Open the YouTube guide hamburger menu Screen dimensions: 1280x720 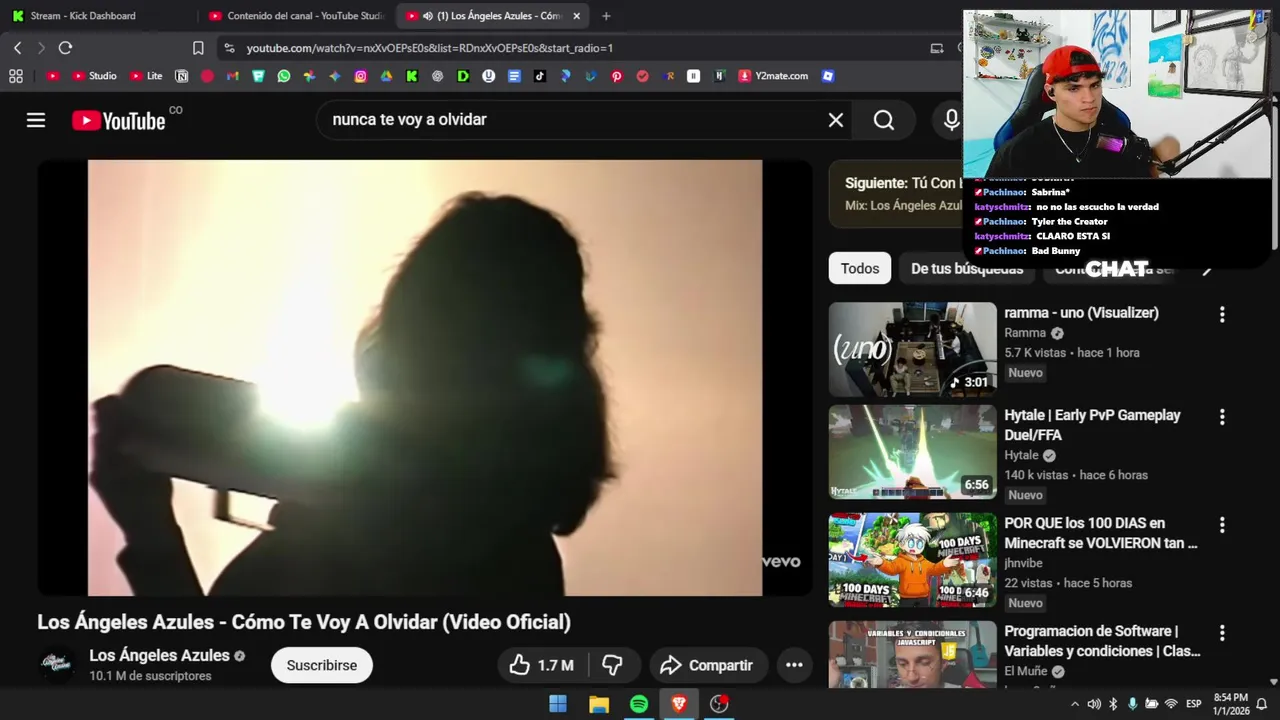[36, 120]
